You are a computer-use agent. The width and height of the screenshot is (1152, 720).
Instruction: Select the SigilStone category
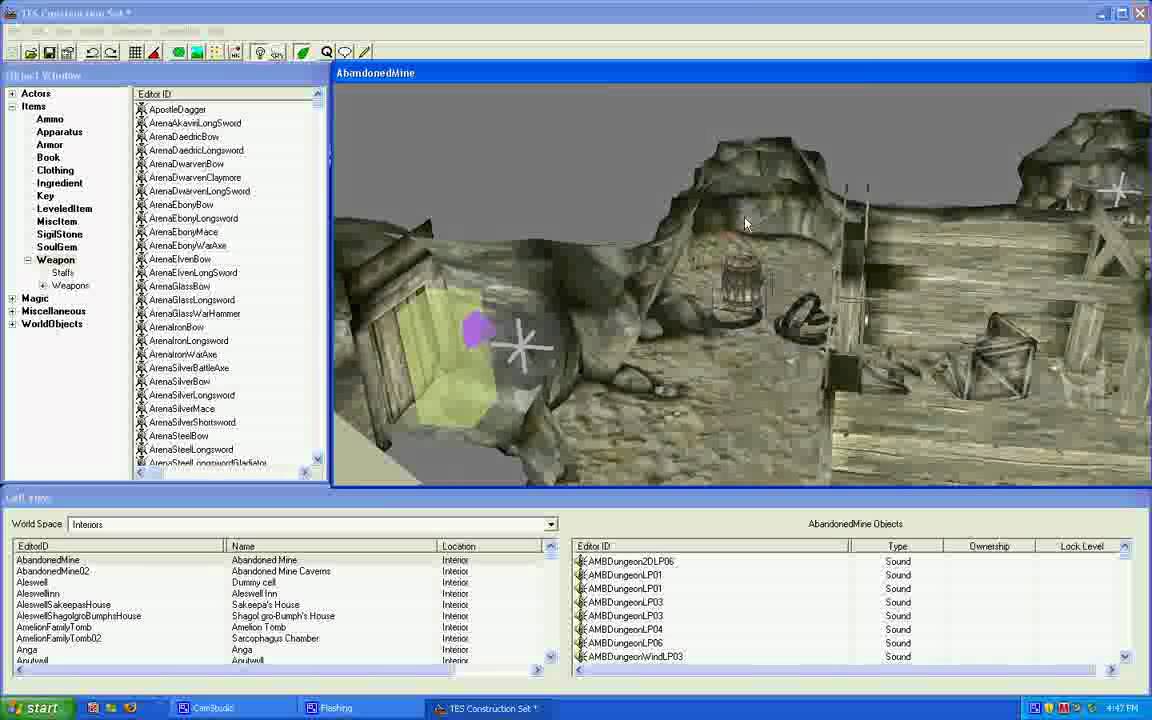[60, 234]
